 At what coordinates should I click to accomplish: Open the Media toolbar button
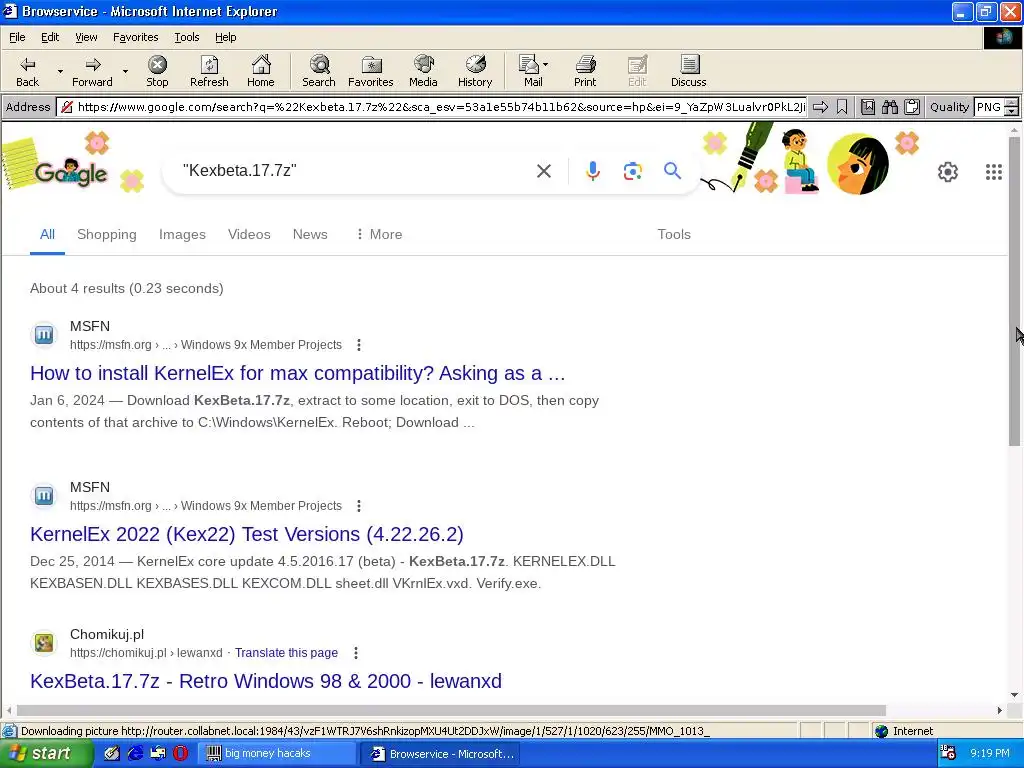(x=423, y=71)
